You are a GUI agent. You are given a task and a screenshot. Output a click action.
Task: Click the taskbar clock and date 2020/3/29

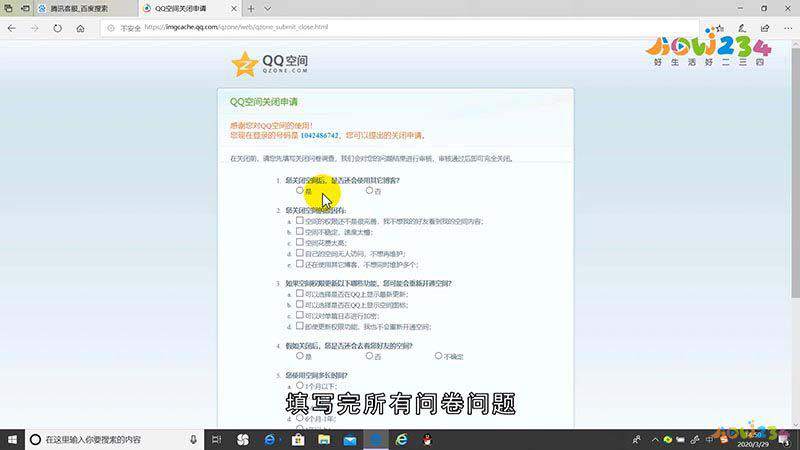click(x=753, y=439)
